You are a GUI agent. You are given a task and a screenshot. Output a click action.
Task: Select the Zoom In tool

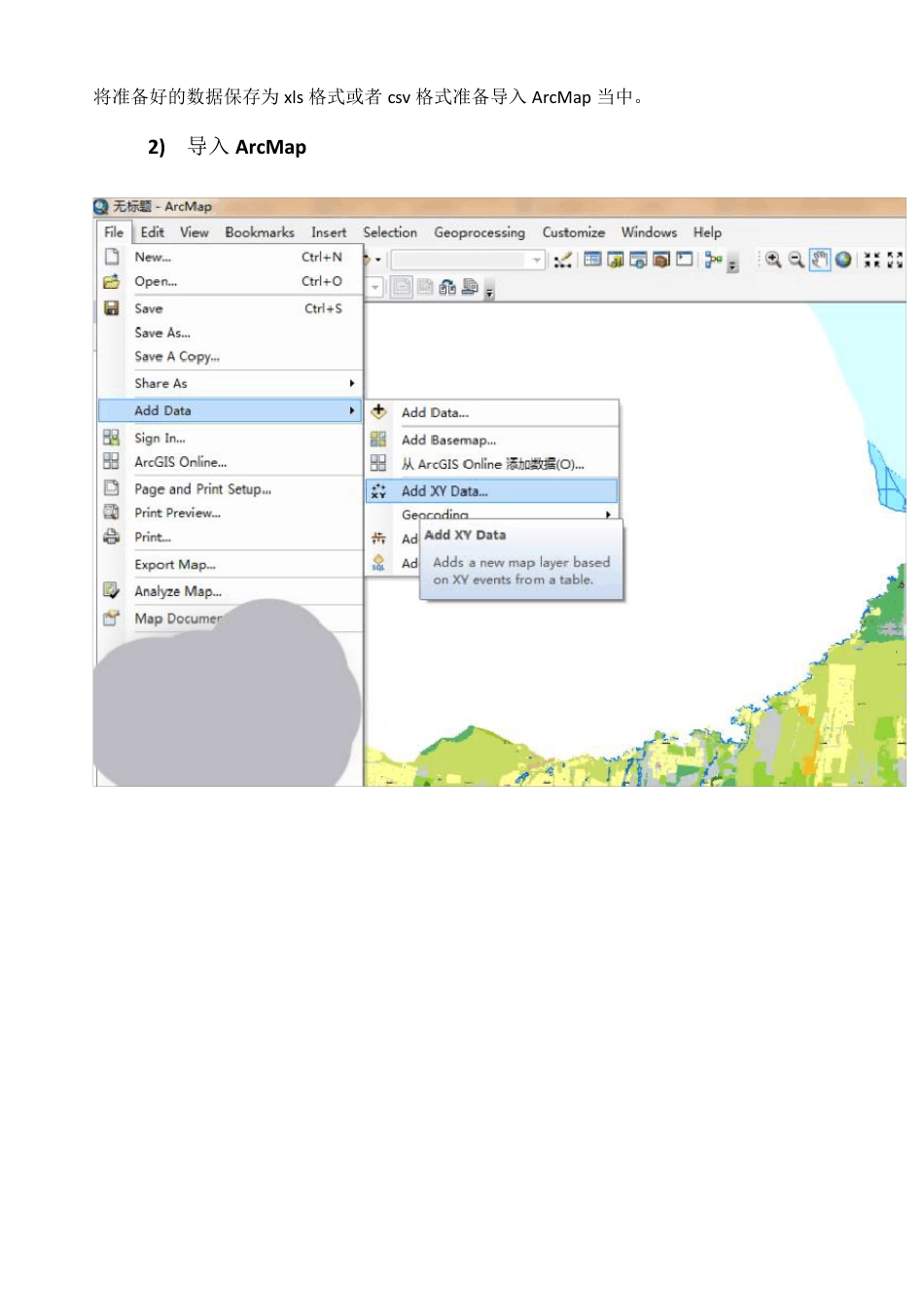coord(773,260)
